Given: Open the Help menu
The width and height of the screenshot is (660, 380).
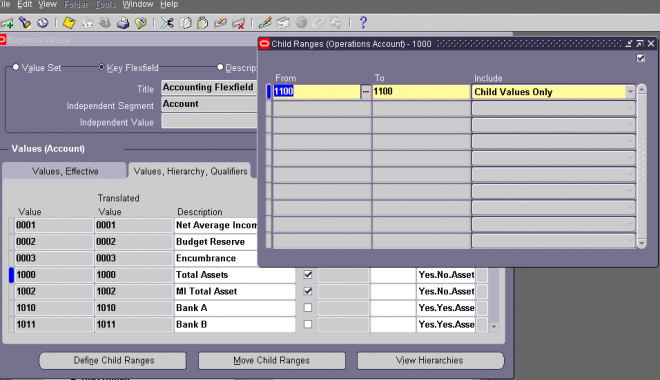Looking at the screenshot, I should (x=169, y=5).
